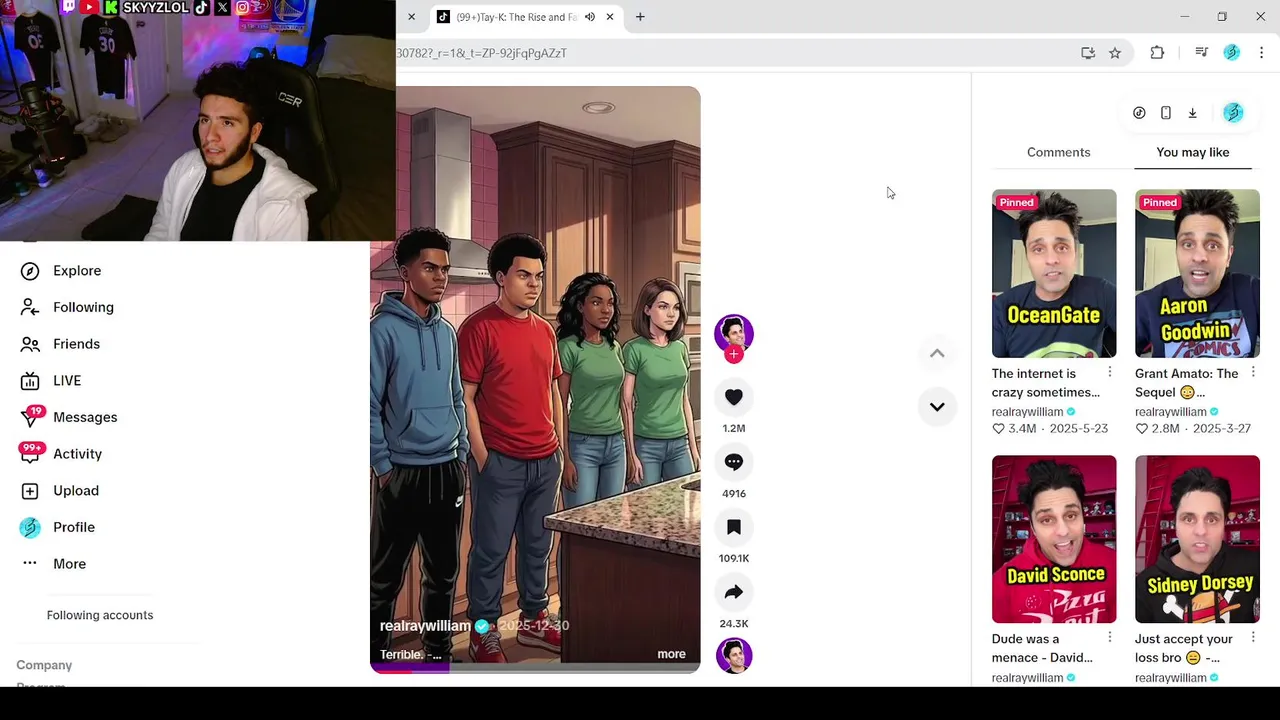Open the Activity icon with 99+ badge
The width and height of the screenshot is (1280, 720).
tap(30, 453)
